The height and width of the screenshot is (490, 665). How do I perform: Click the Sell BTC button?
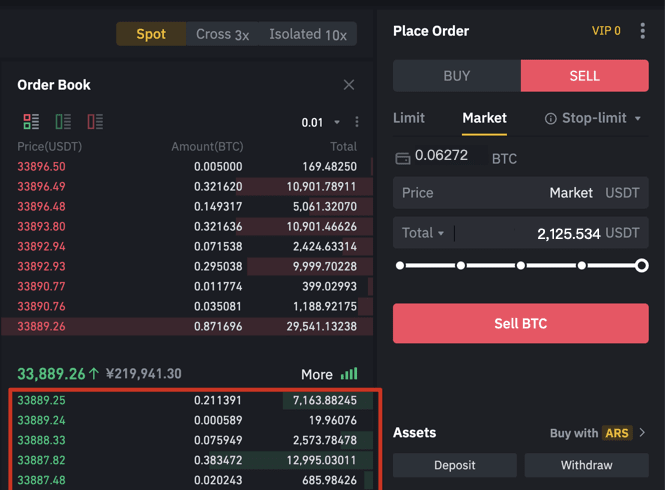click(520, 323)
